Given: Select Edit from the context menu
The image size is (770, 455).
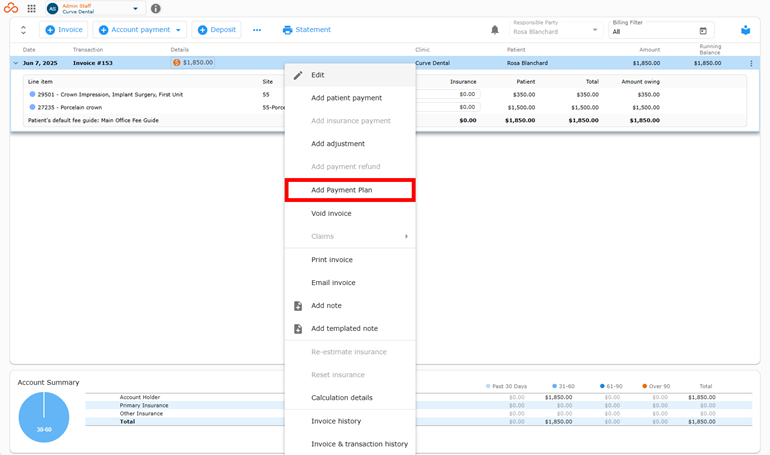Looking at the screenshot, I should tap(350, 75).
